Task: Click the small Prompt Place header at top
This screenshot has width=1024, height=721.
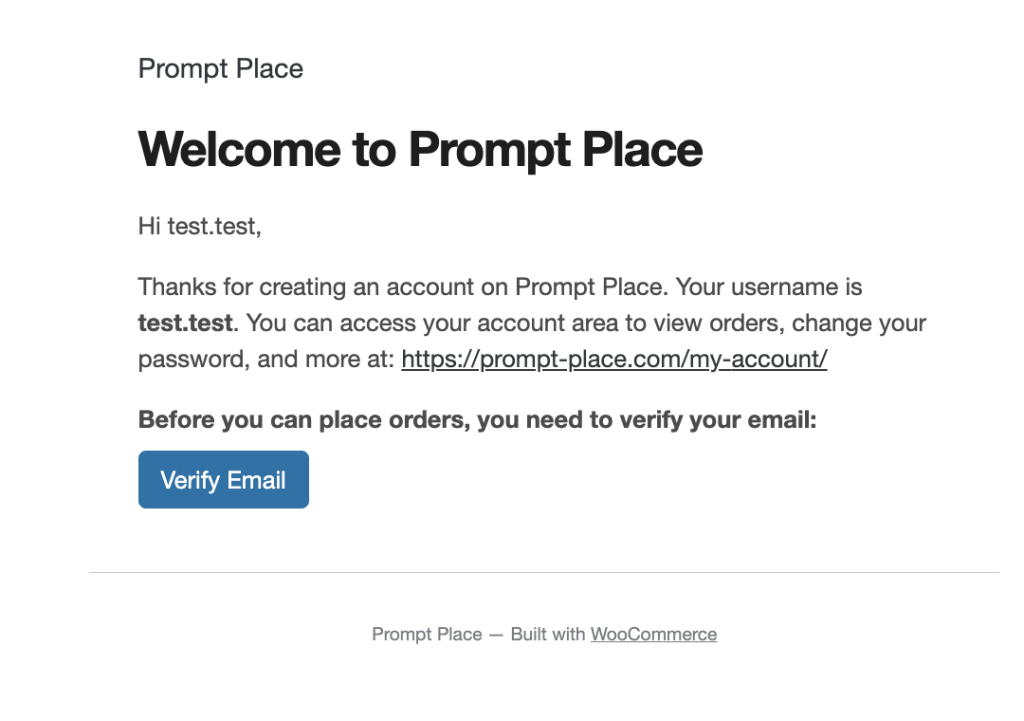Action: pos(220,69)
